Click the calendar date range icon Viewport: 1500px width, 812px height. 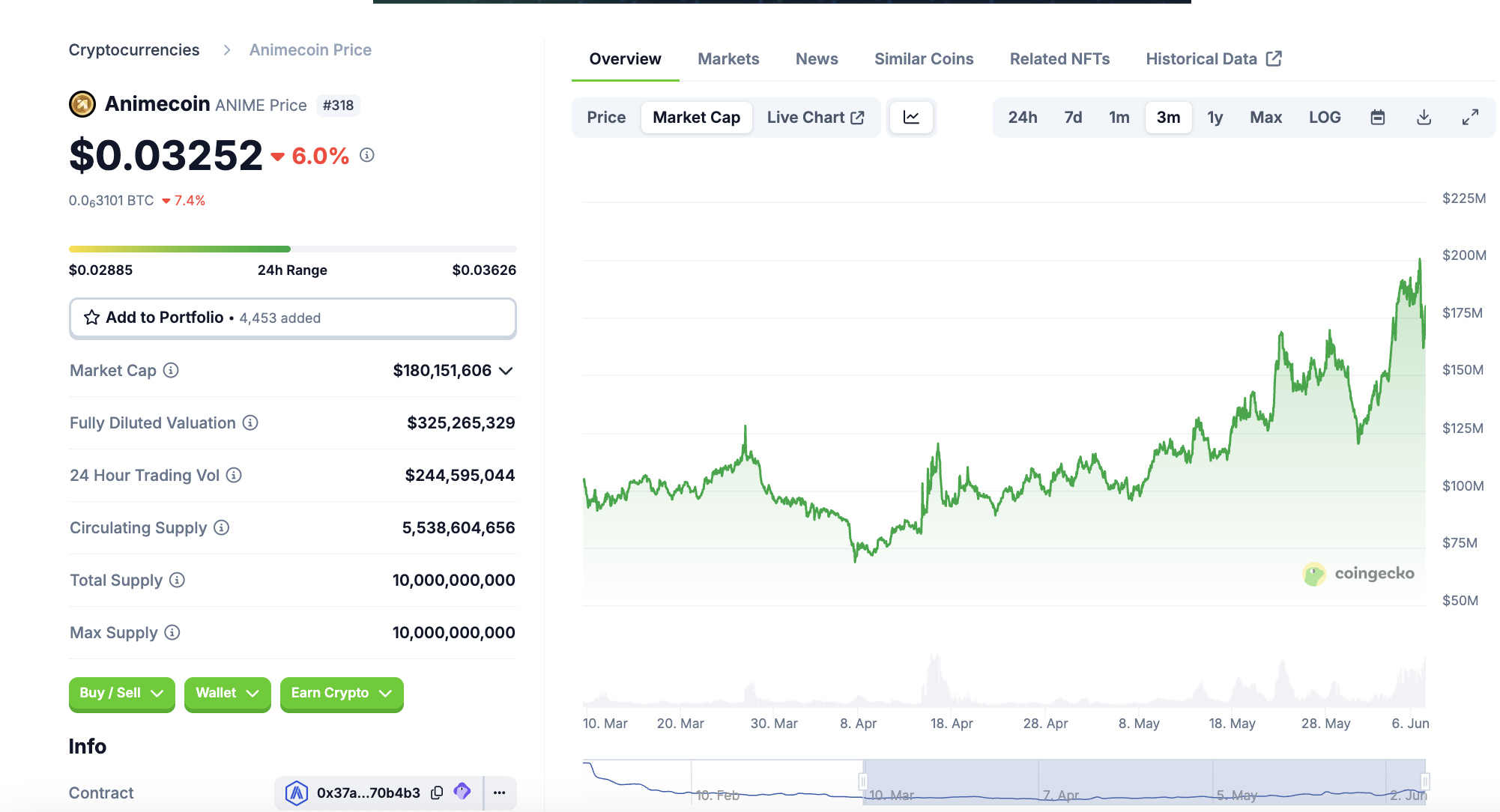point(1377,118)
